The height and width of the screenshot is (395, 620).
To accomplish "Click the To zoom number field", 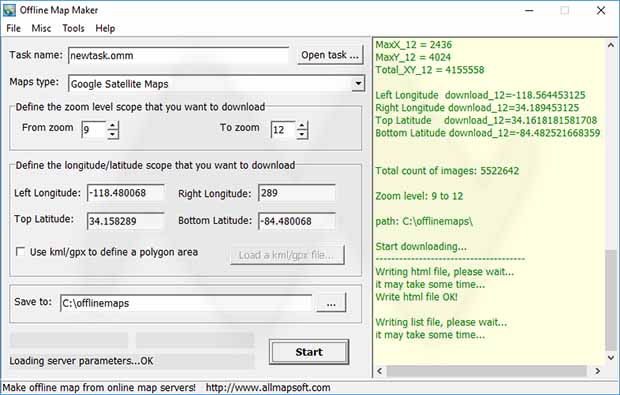I will tap(284, 130).
